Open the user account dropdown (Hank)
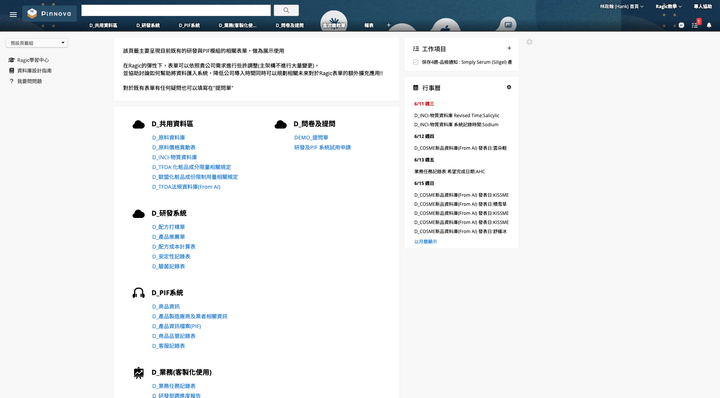Viewport: 720px width, 398px height. pyautogui.click(x=622, y=6)
